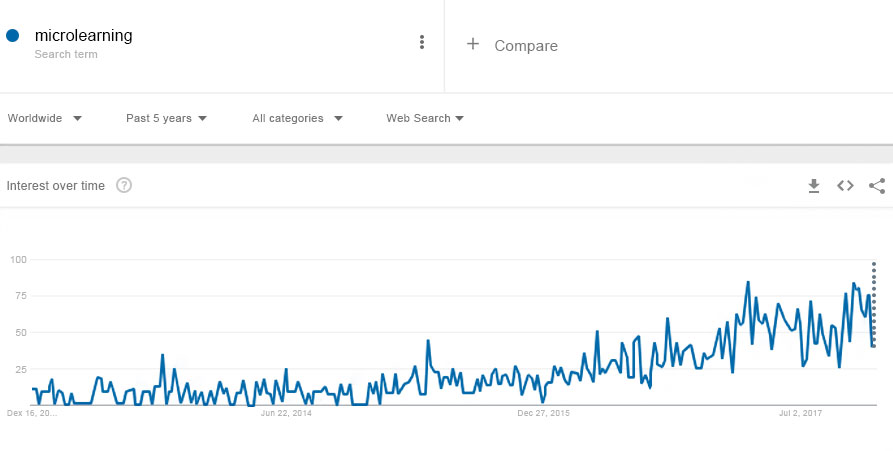Viewport: 893px width, 451px height.
Task: Open the Past 5 years time range dropdown
Action: 166,118
